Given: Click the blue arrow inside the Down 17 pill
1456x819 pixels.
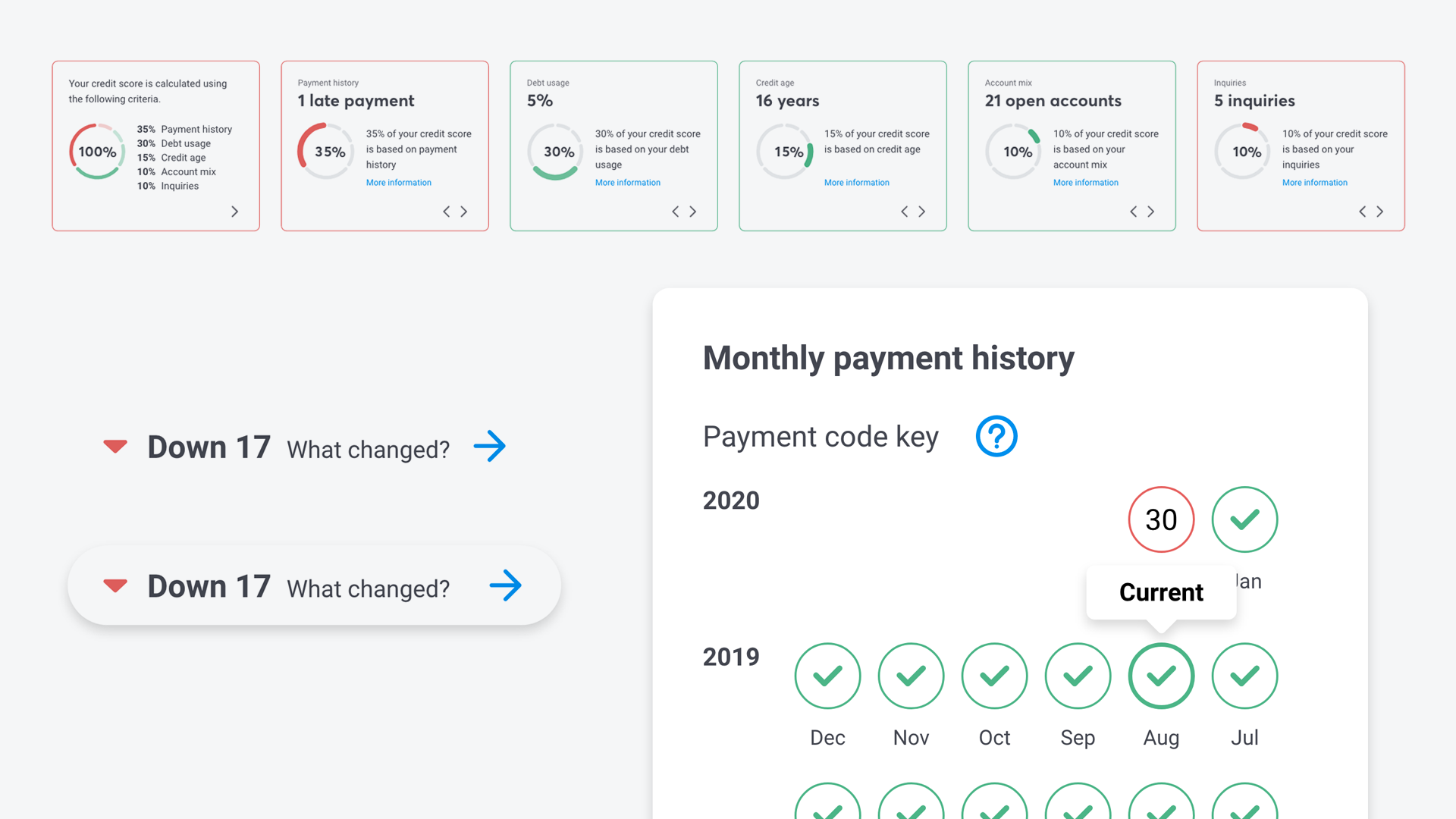Looking at the screenshot, I should [x=505, y=585].
